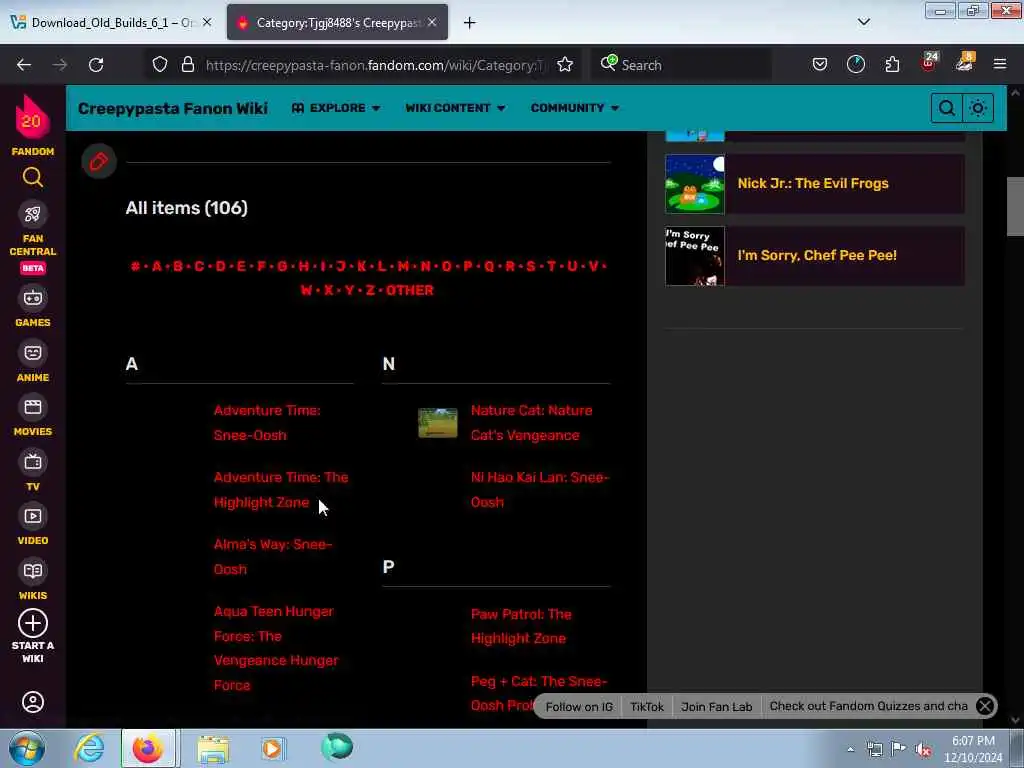Viewport: 1024px width, 768px height.
Task: Switch to Download_Old_Builds_6_1 tab
Action: point(111,23)
